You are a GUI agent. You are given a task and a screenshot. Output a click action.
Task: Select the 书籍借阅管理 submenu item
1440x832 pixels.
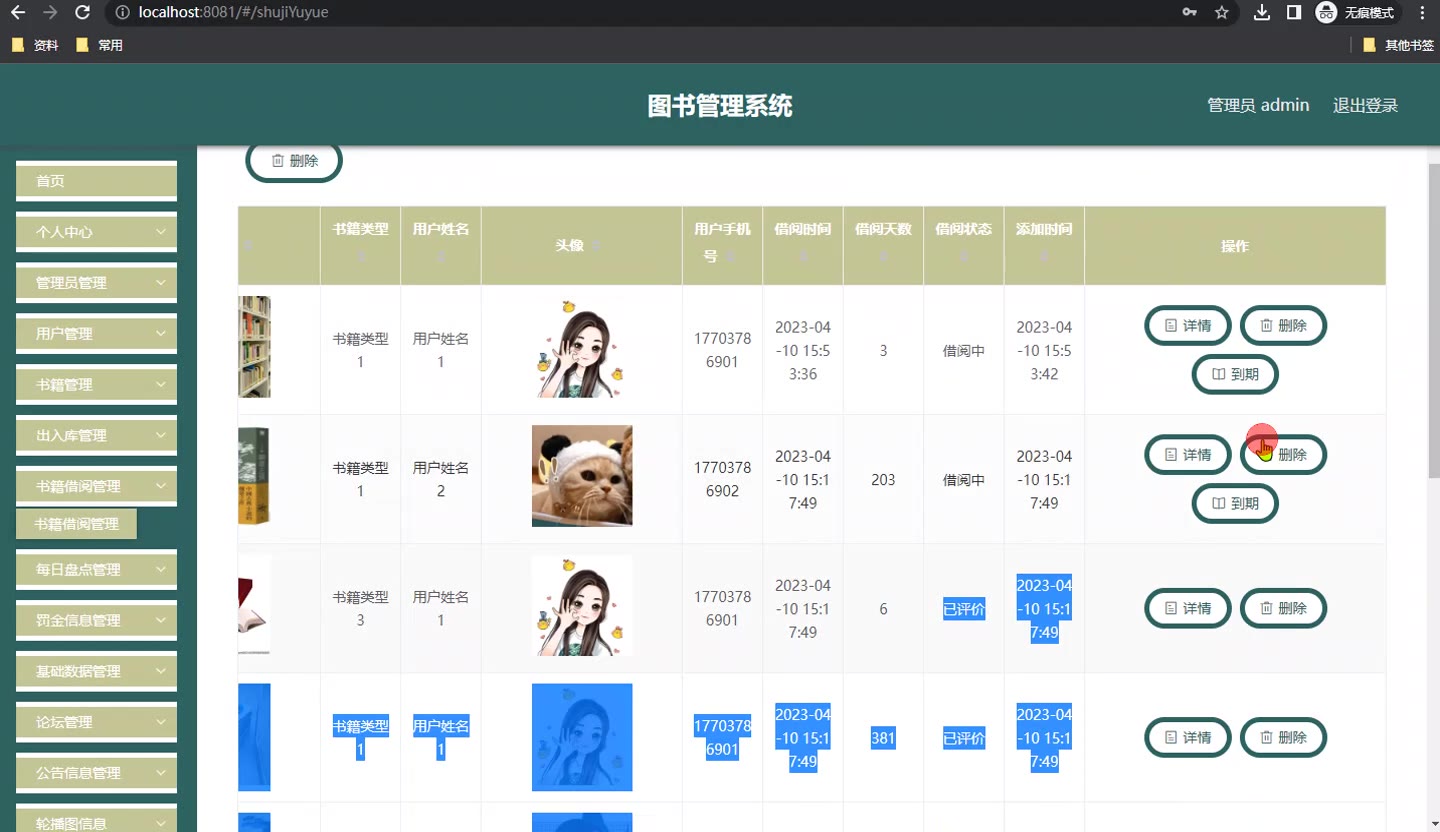point(76,523)
